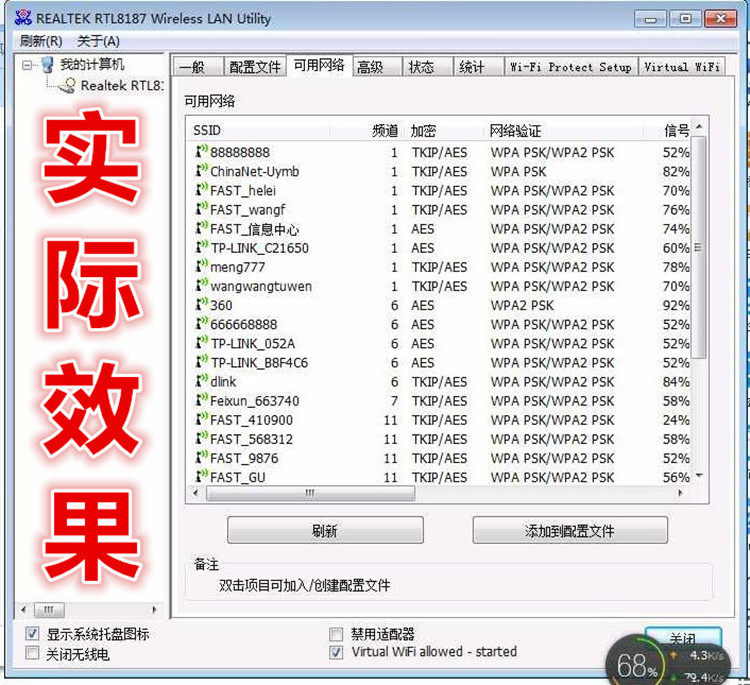Open the 状态 tab
750x685 pixels.
(x=428, y=66)
